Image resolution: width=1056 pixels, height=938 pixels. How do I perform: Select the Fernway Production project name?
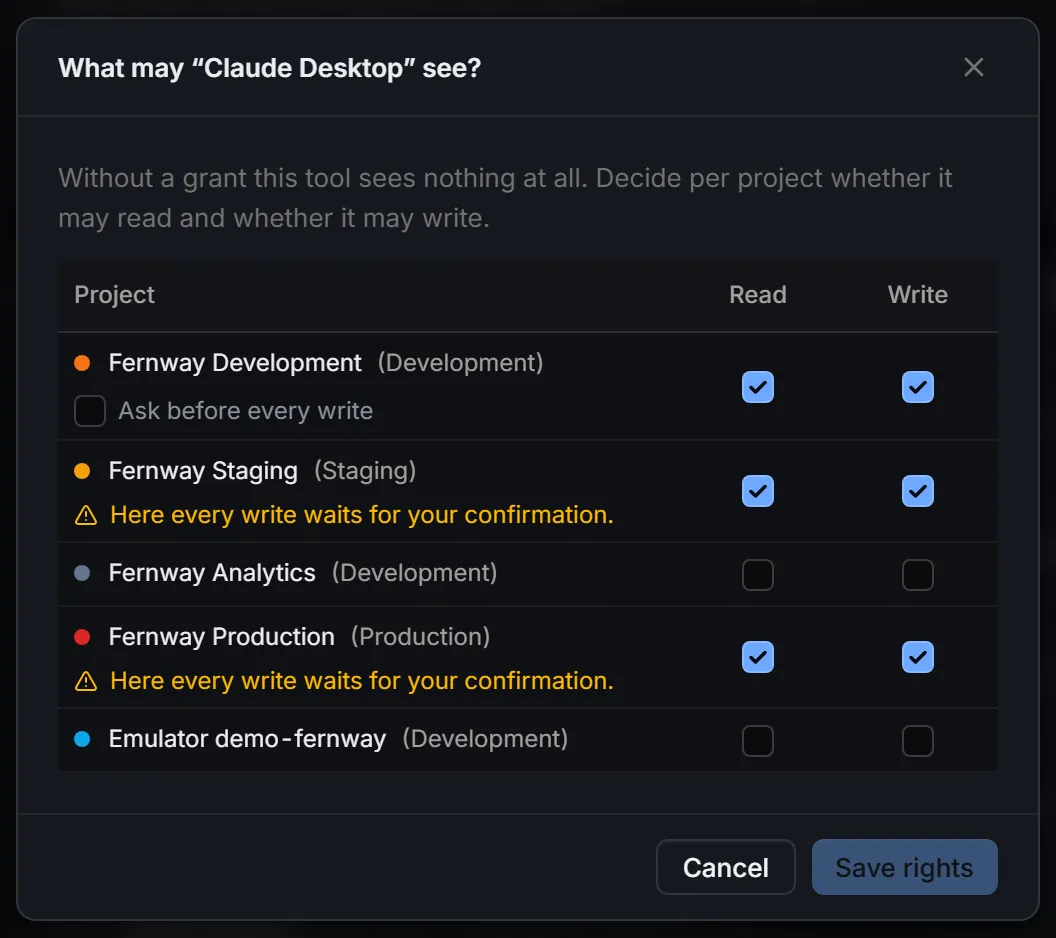point(222,637)
